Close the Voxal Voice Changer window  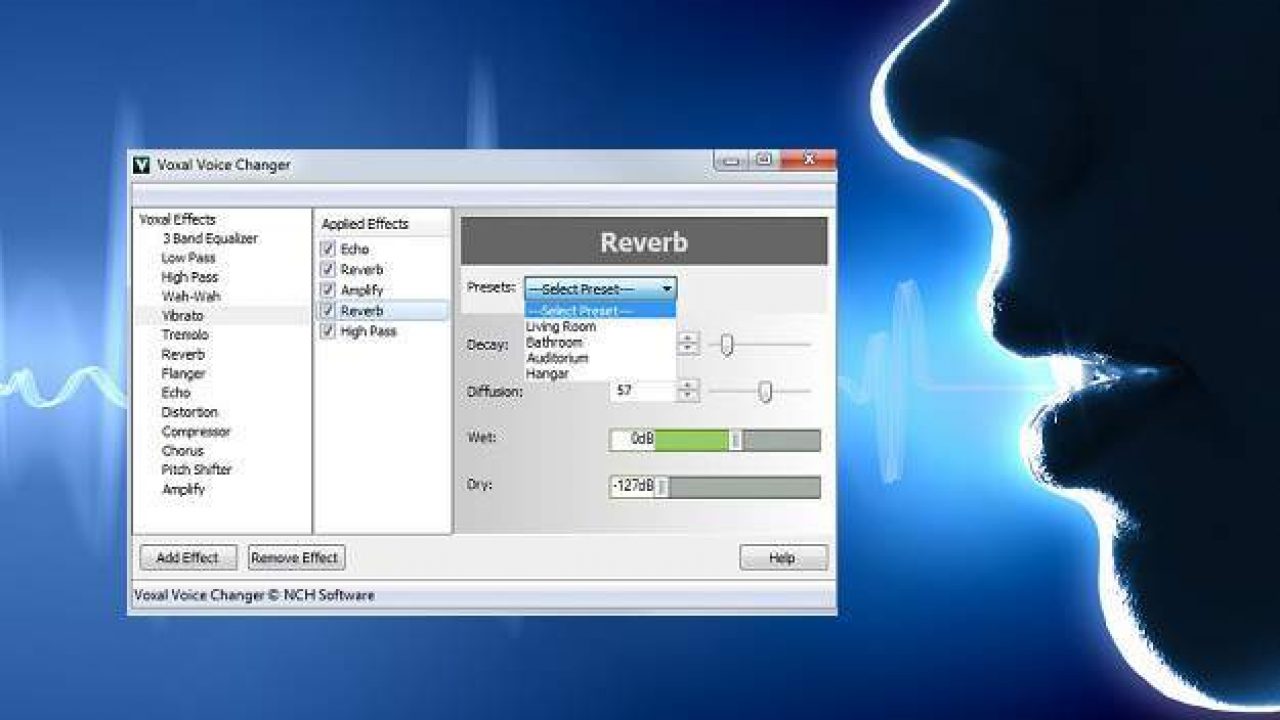[807, 158]
